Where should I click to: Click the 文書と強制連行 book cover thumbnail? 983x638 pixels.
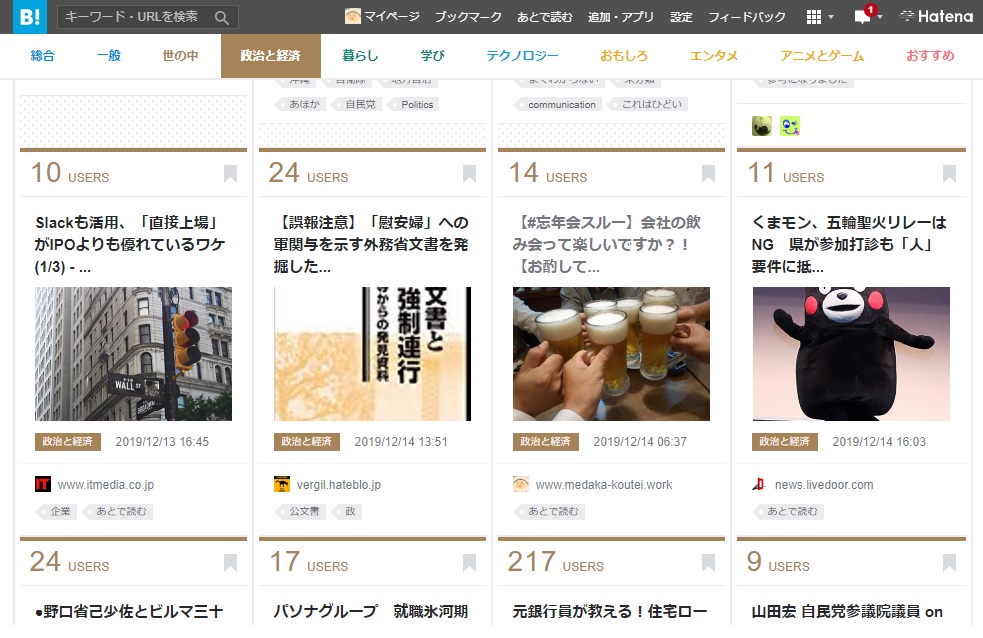pos(372,354)
